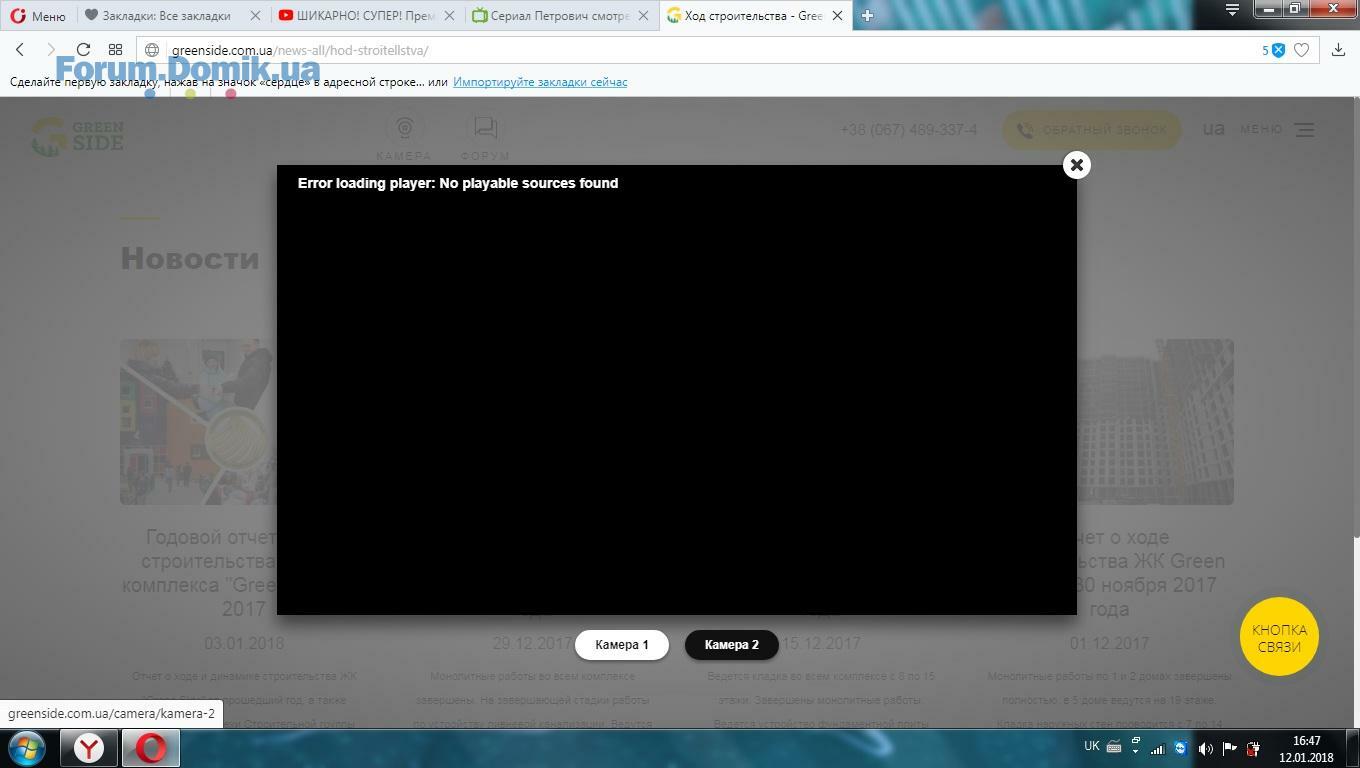The width and height of the screenshot is (1360, 768).
Task: Go forward to next page
Action: [51, 50]
